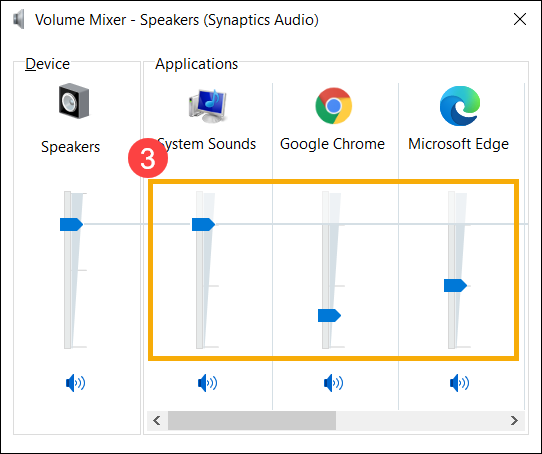
Task: Click the Speakers volume slider handle
Action: tap(71, 224)
